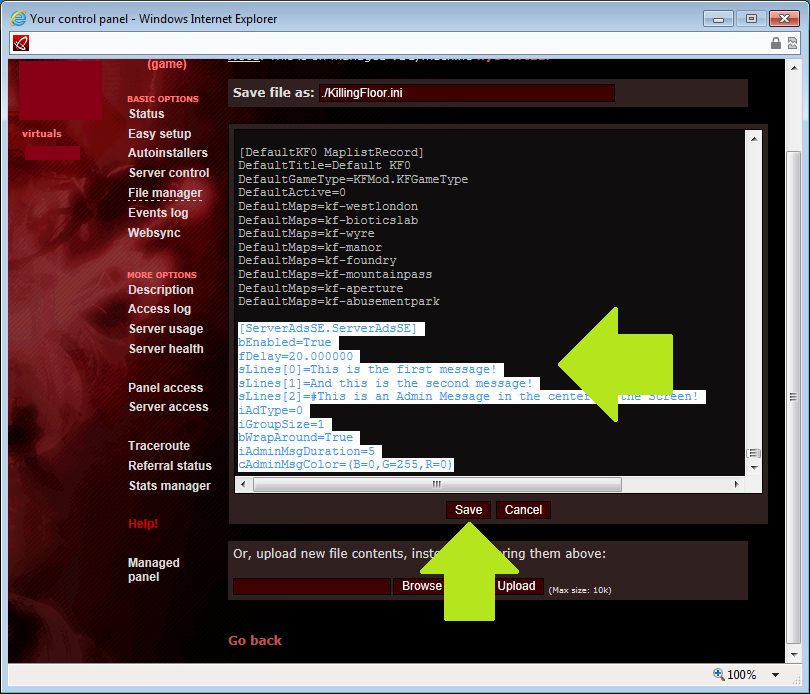Viewport: 810px width, 694px height.
Task: Click the text editor scroll-up arrow
Action: (755, 138)
